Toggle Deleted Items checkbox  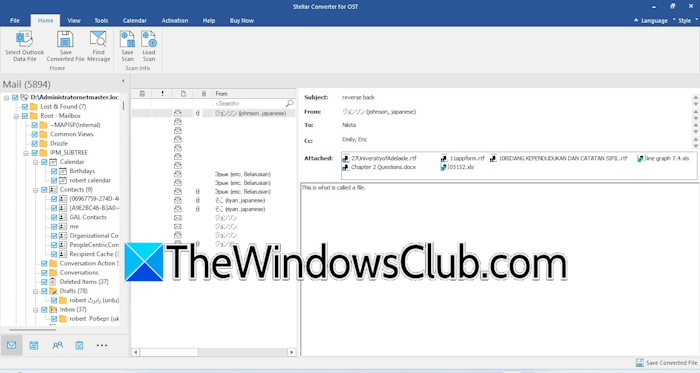coord(44,282)
